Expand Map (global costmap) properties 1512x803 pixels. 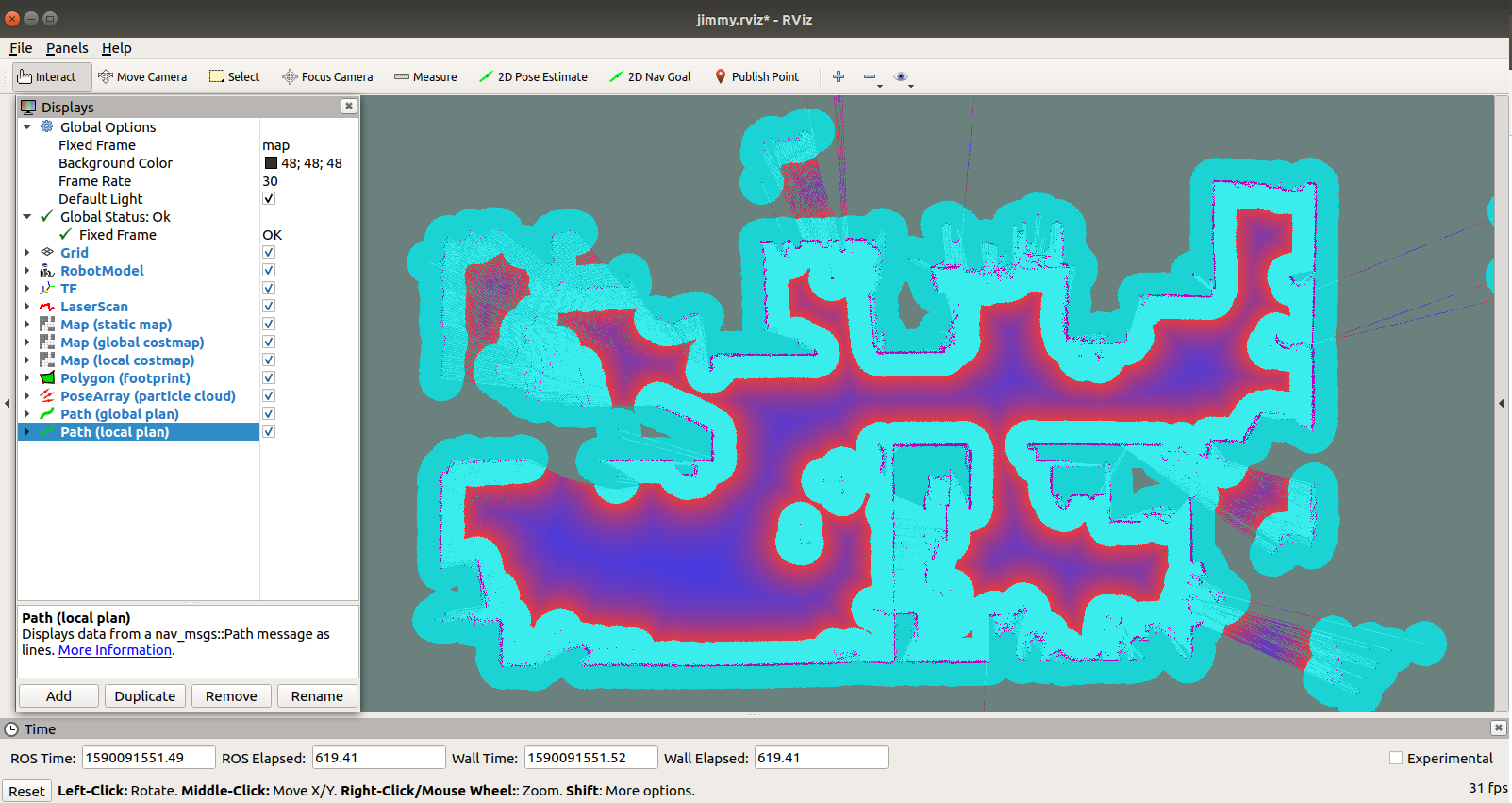coord(26,342)
